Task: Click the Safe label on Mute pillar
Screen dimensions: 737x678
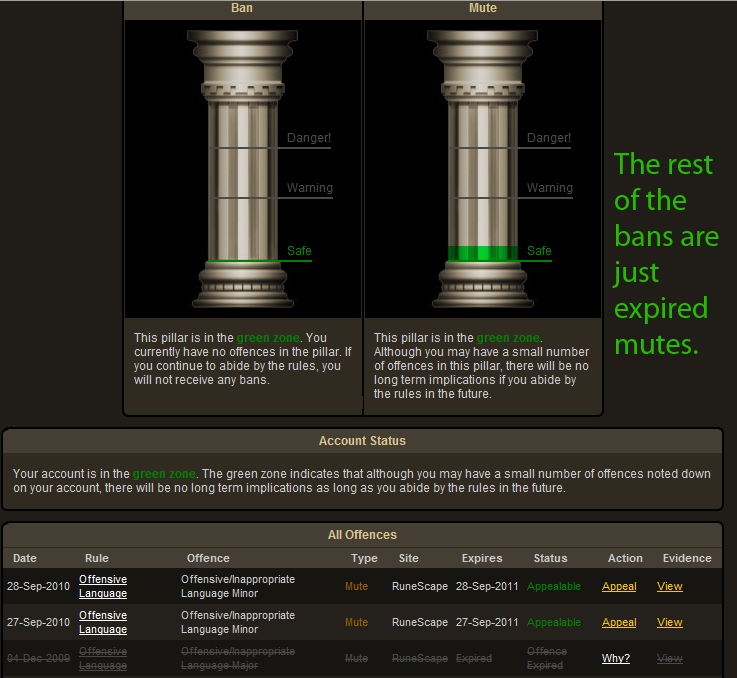Action: point(539,251)
